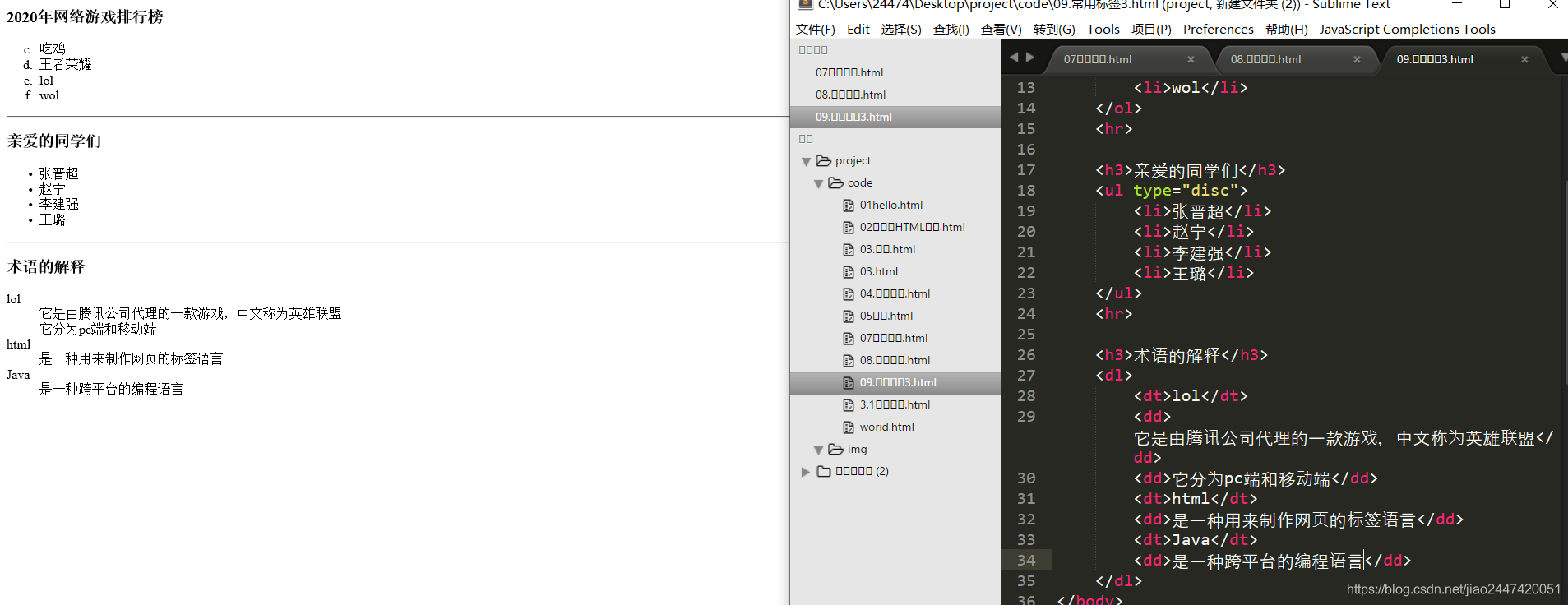Open the 查找(I) menu

[x=951, y=29]
